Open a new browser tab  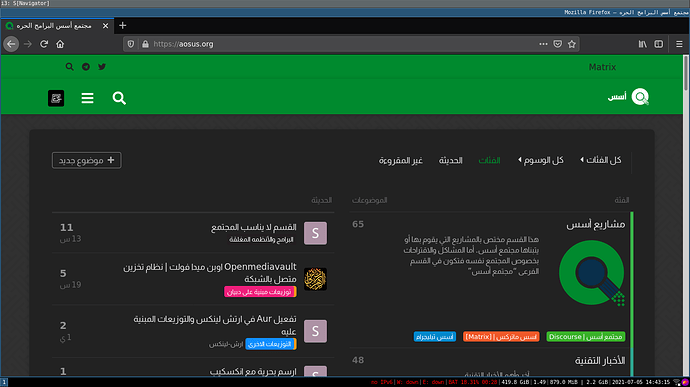tap(123, 26)
